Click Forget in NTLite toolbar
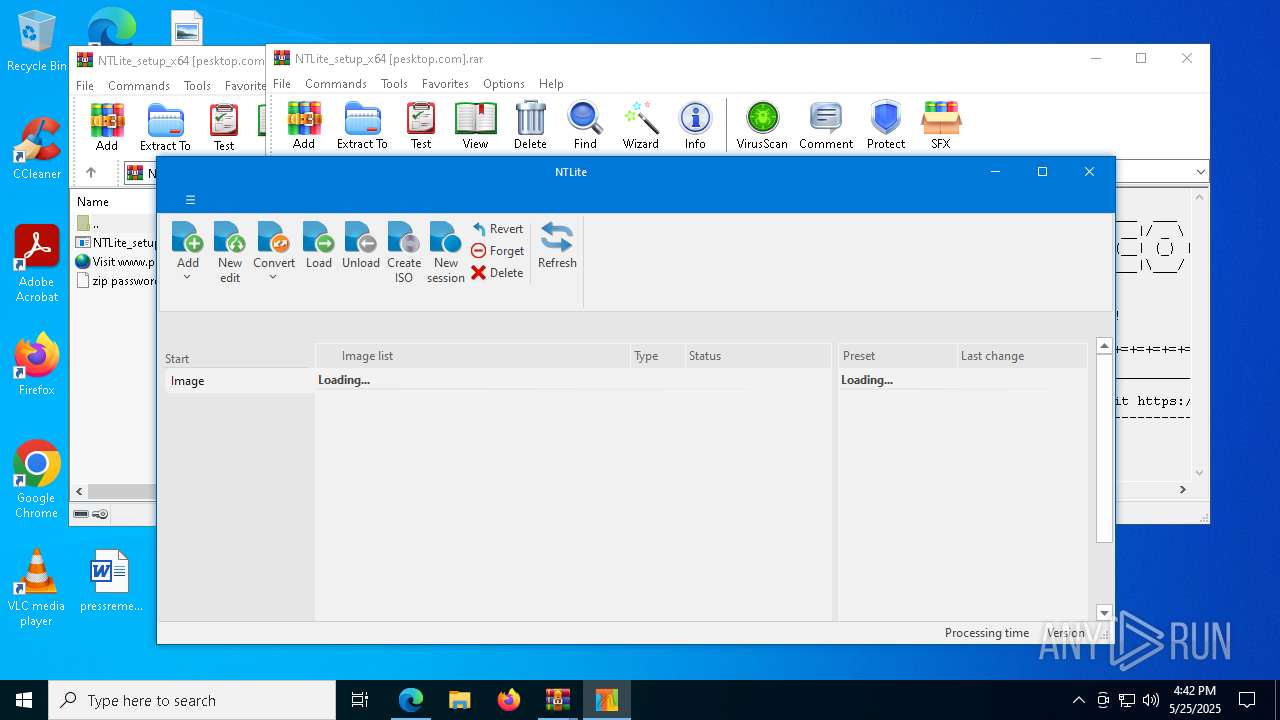This screenshot has height=720, width=1280. click(x=497, y=251)
